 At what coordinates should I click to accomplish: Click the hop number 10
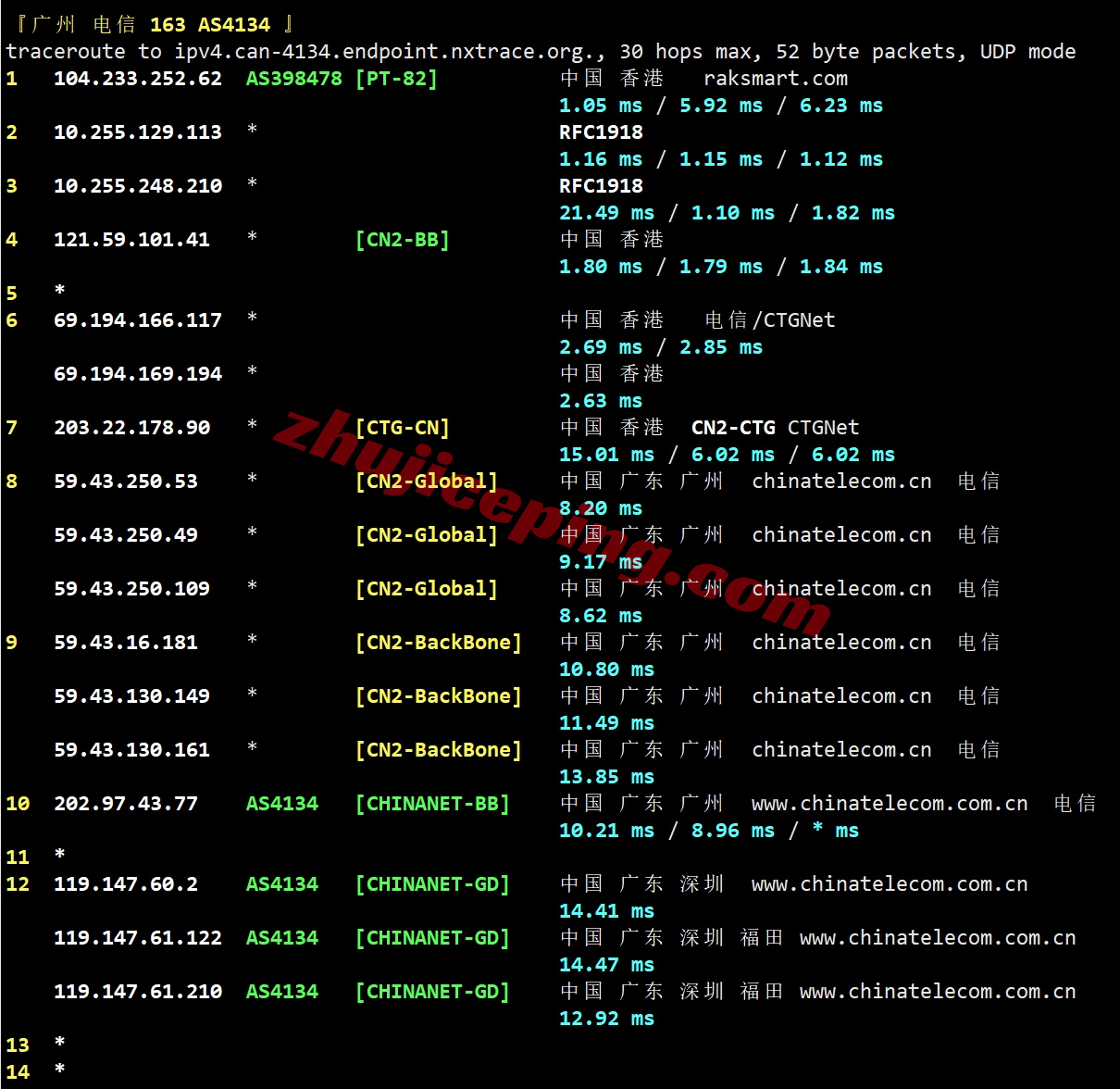pos(18,804)
